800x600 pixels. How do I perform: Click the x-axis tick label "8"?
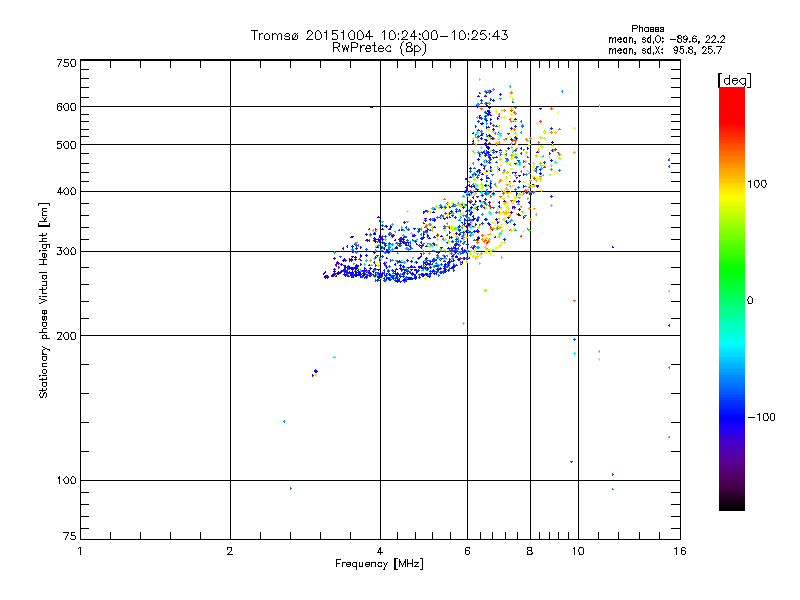(530, 551)
